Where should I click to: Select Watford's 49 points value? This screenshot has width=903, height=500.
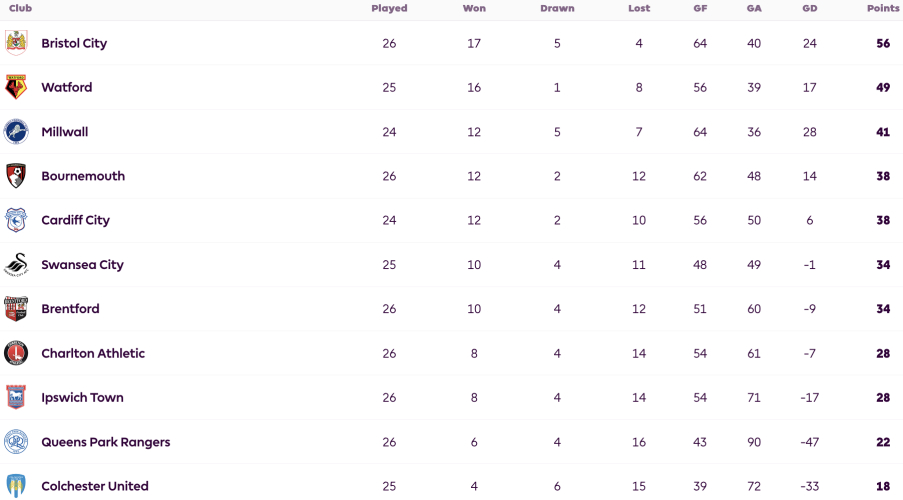(x=883, y=88)
